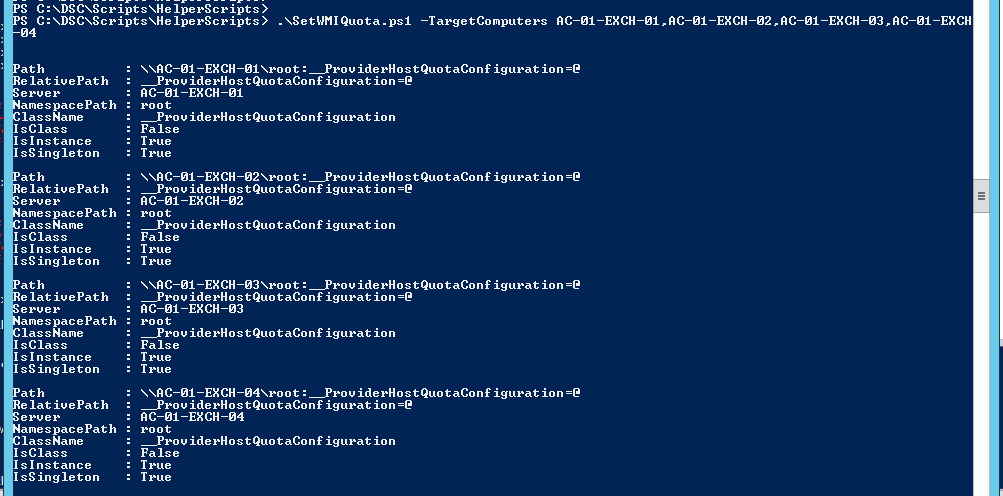The image size is (1003, 496).
Task: Click the Server value AC-01-EXCH-02
Action: (192, 201)
